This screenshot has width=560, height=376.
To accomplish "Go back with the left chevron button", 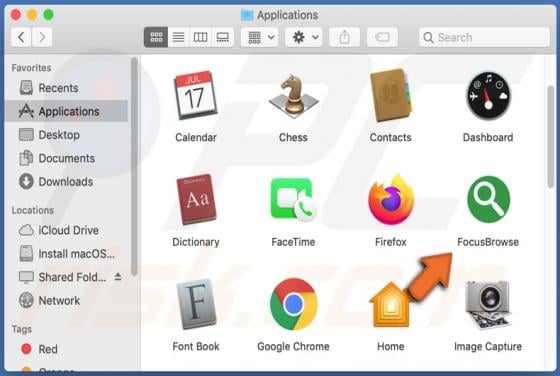I will (21, 37).
